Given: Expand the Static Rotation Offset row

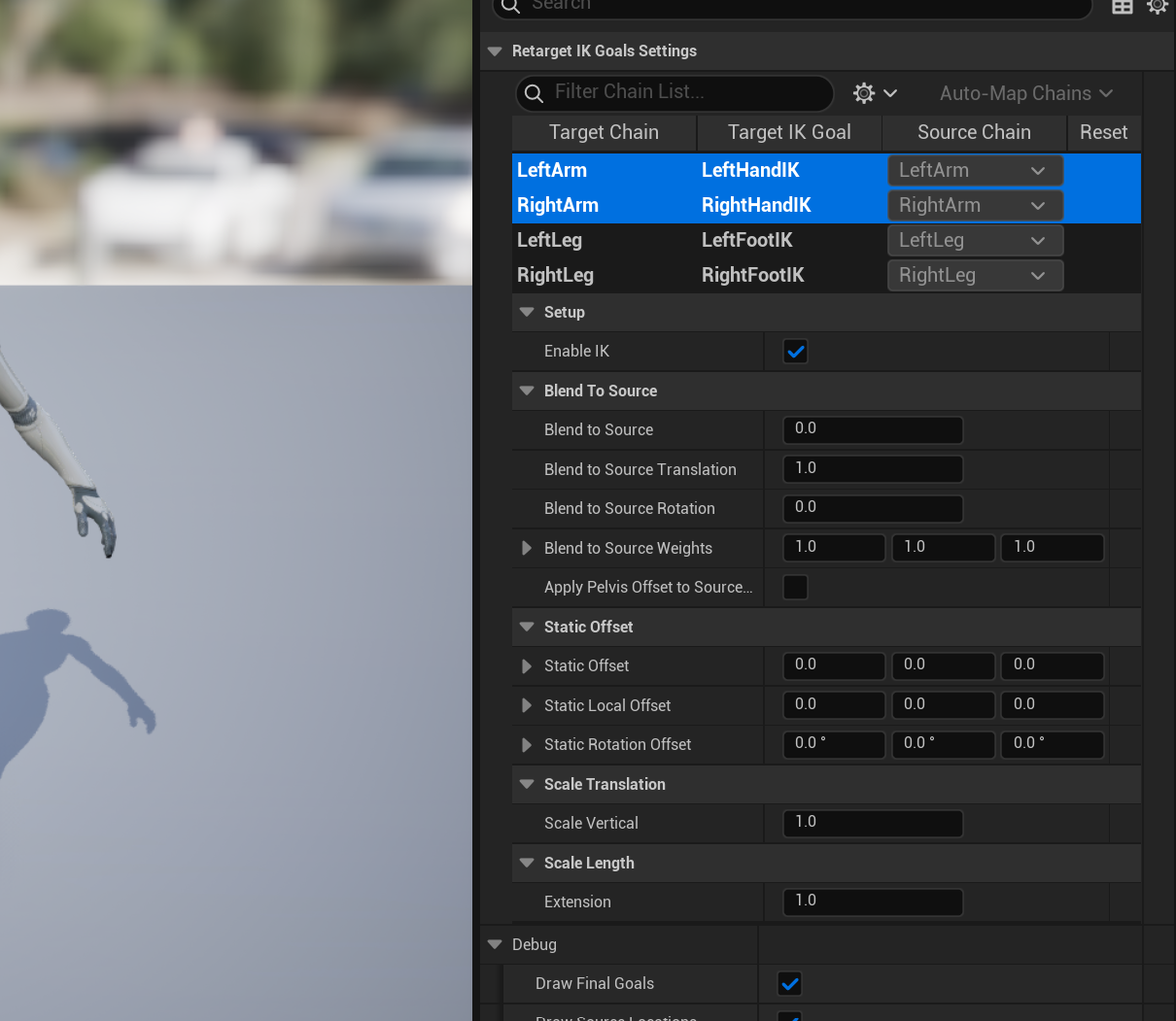Looking at the screenshot, I should click(x=527, y=745).
